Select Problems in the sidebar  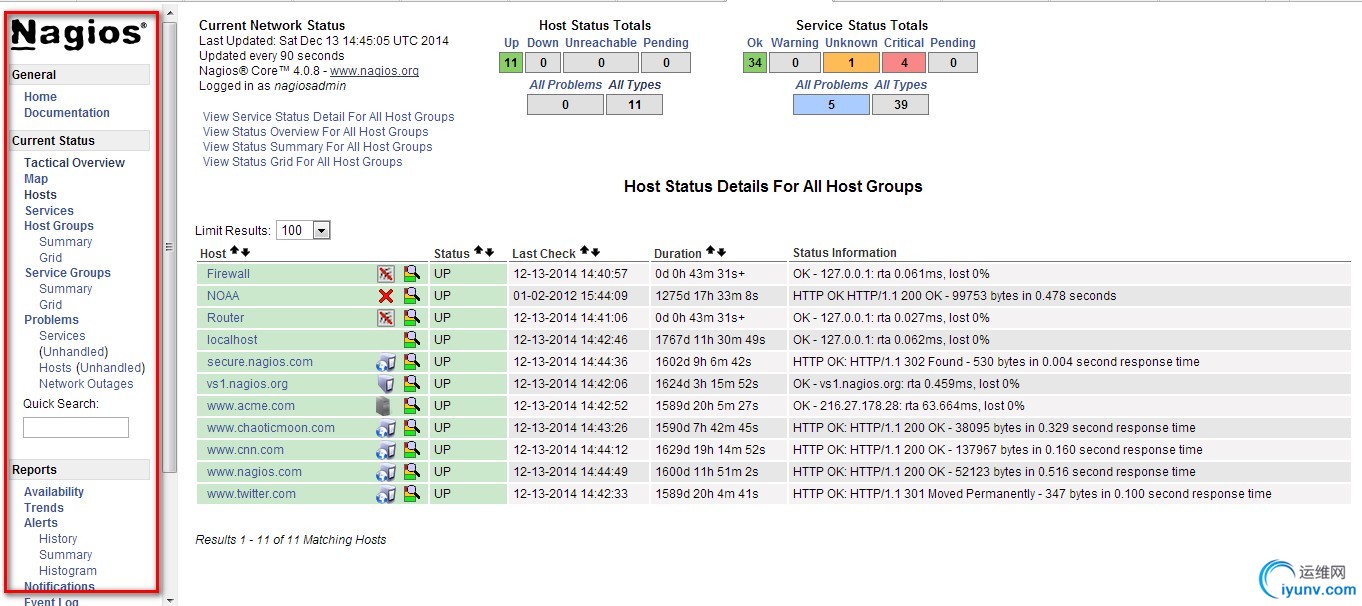52,320
